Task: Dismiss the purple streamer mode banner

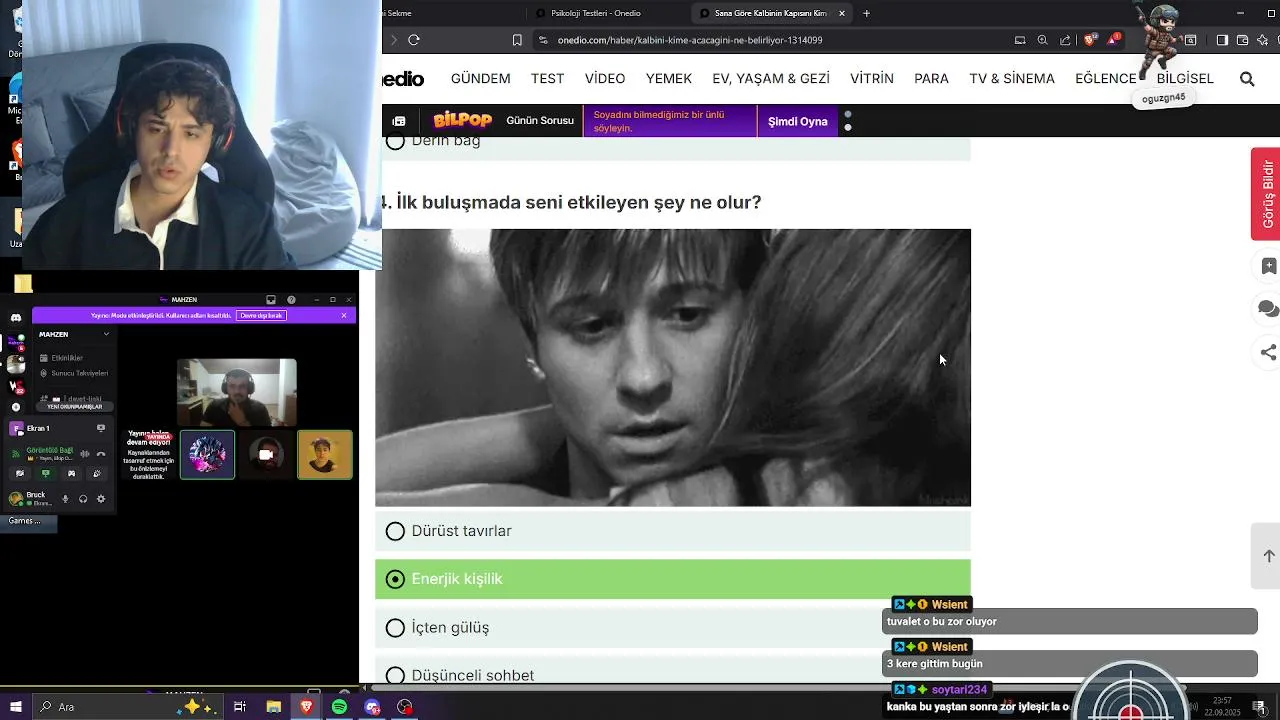Action: tap(344, 315)
